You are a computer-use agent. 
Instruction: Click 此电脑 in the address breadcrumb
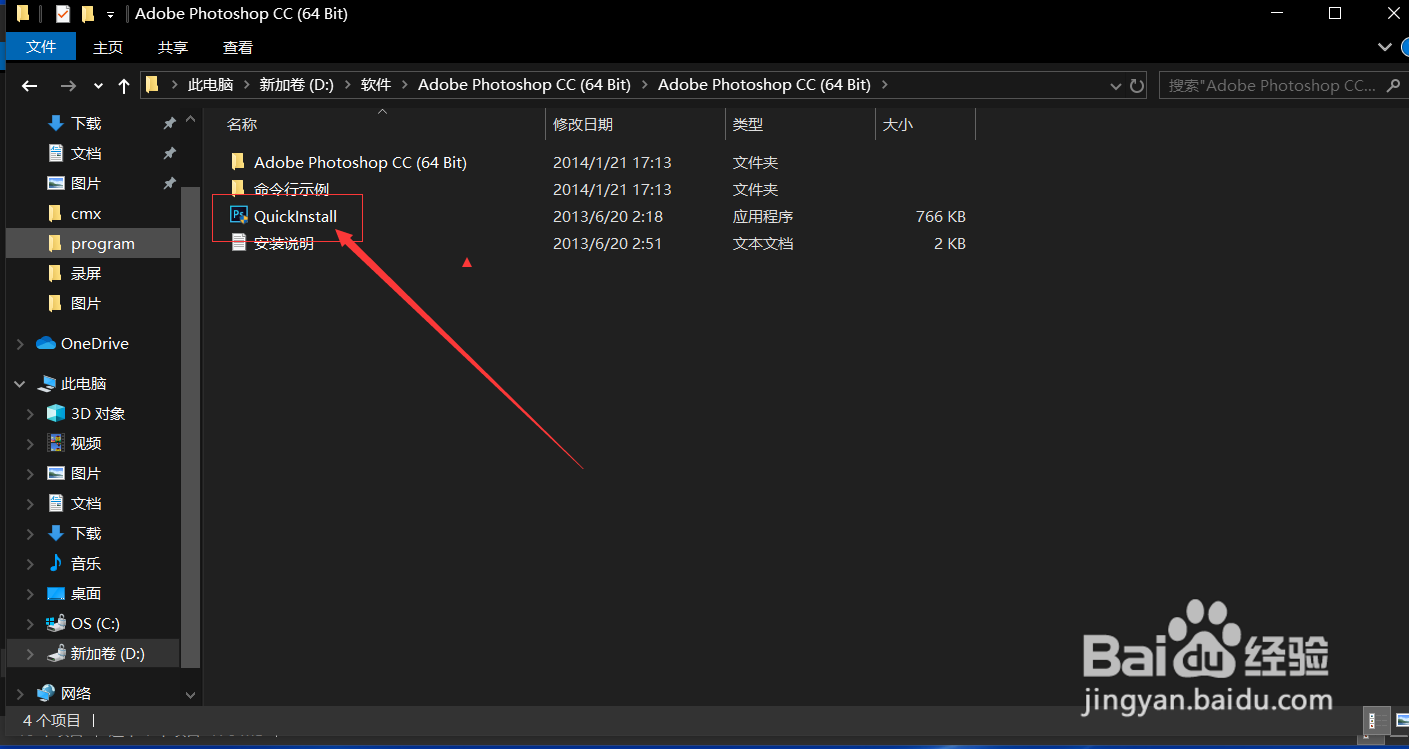pos(210,85)
